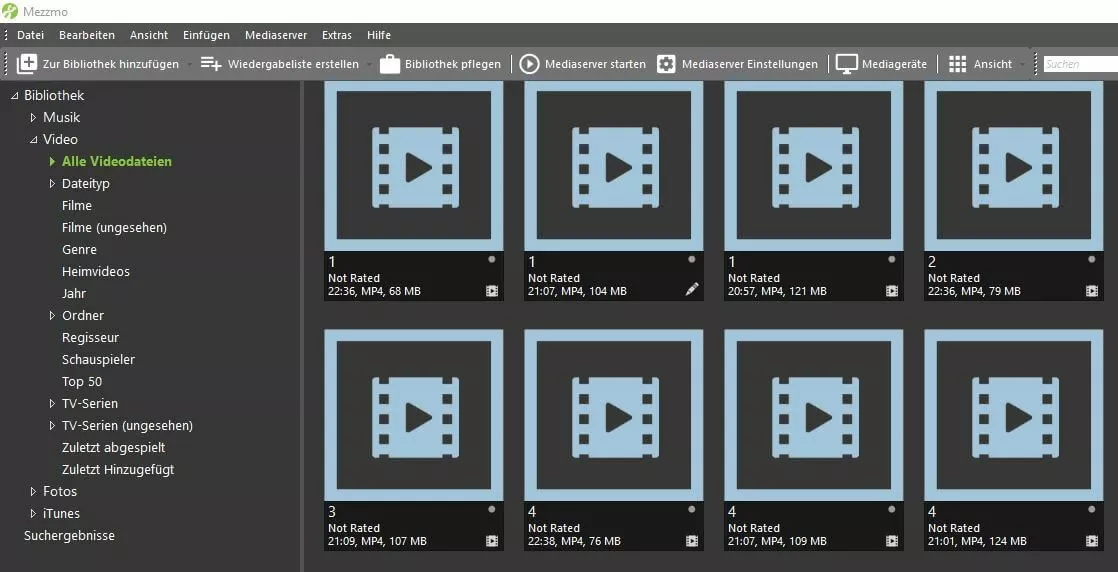Open the Extras menu
1118x572 pixels.
337,35
